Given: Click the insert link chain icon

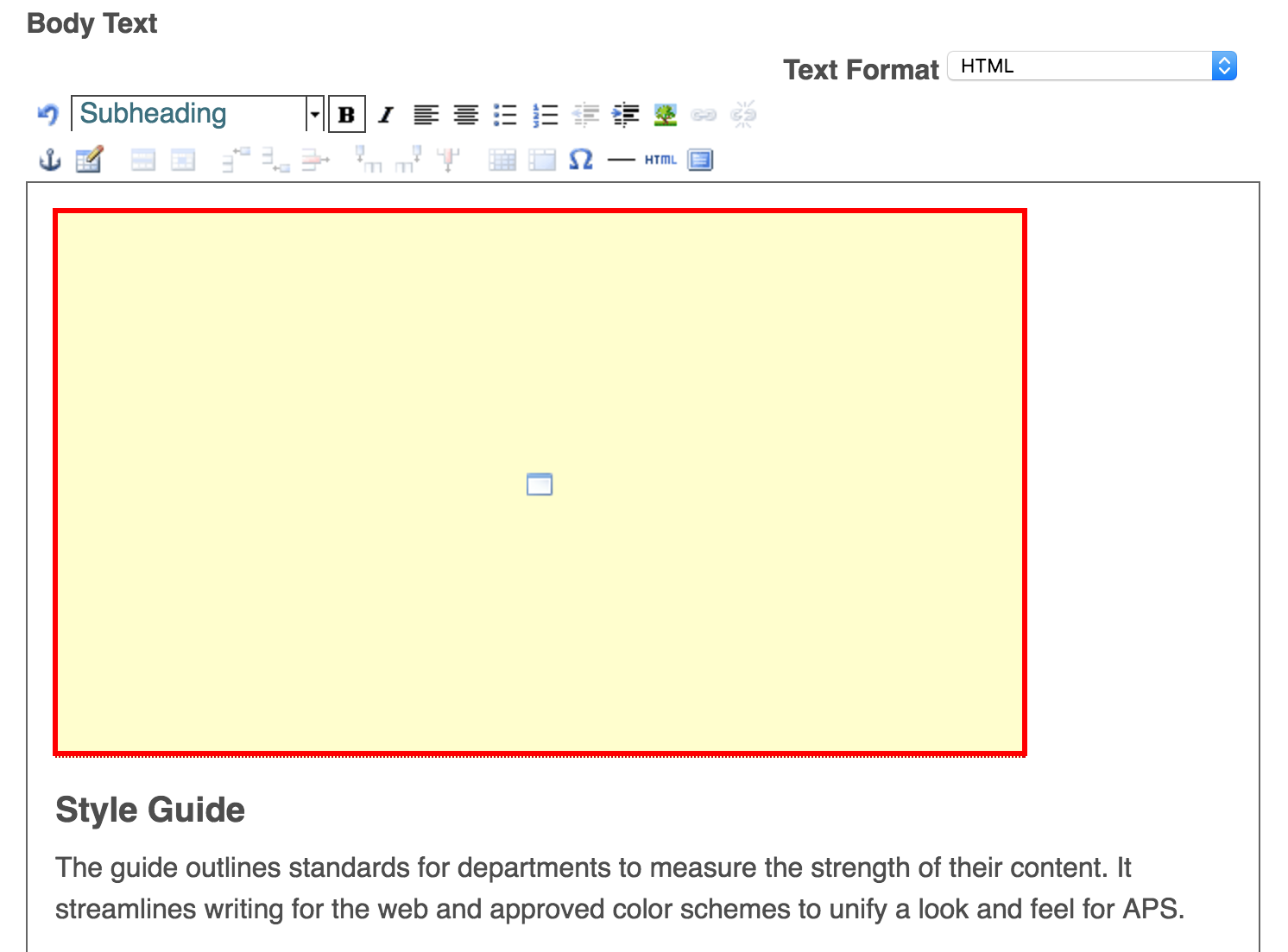Looking at the screenshot, I should pos(704,114).
